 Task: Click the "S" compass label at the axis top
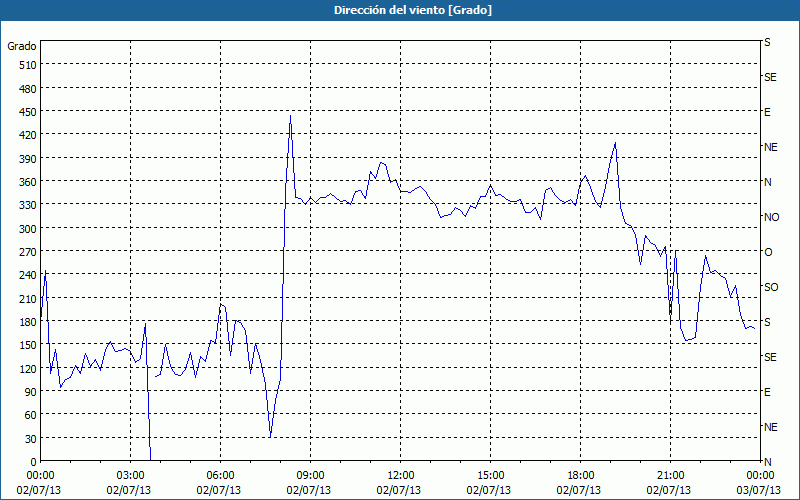click(x=767, y=42)
